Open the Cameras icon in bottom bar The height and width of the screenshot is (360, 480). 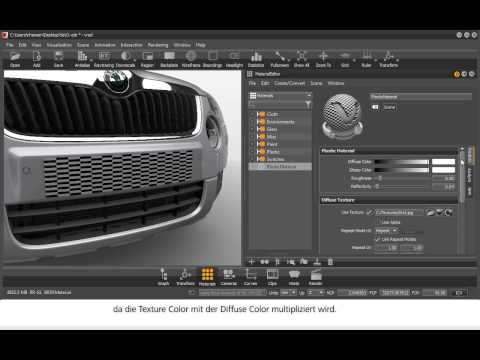tap(229, 277)
